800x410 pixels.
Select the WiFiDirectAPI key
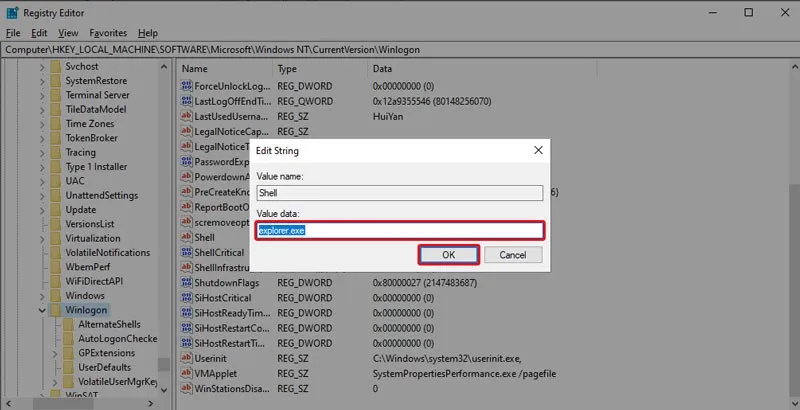click(94, 281)
